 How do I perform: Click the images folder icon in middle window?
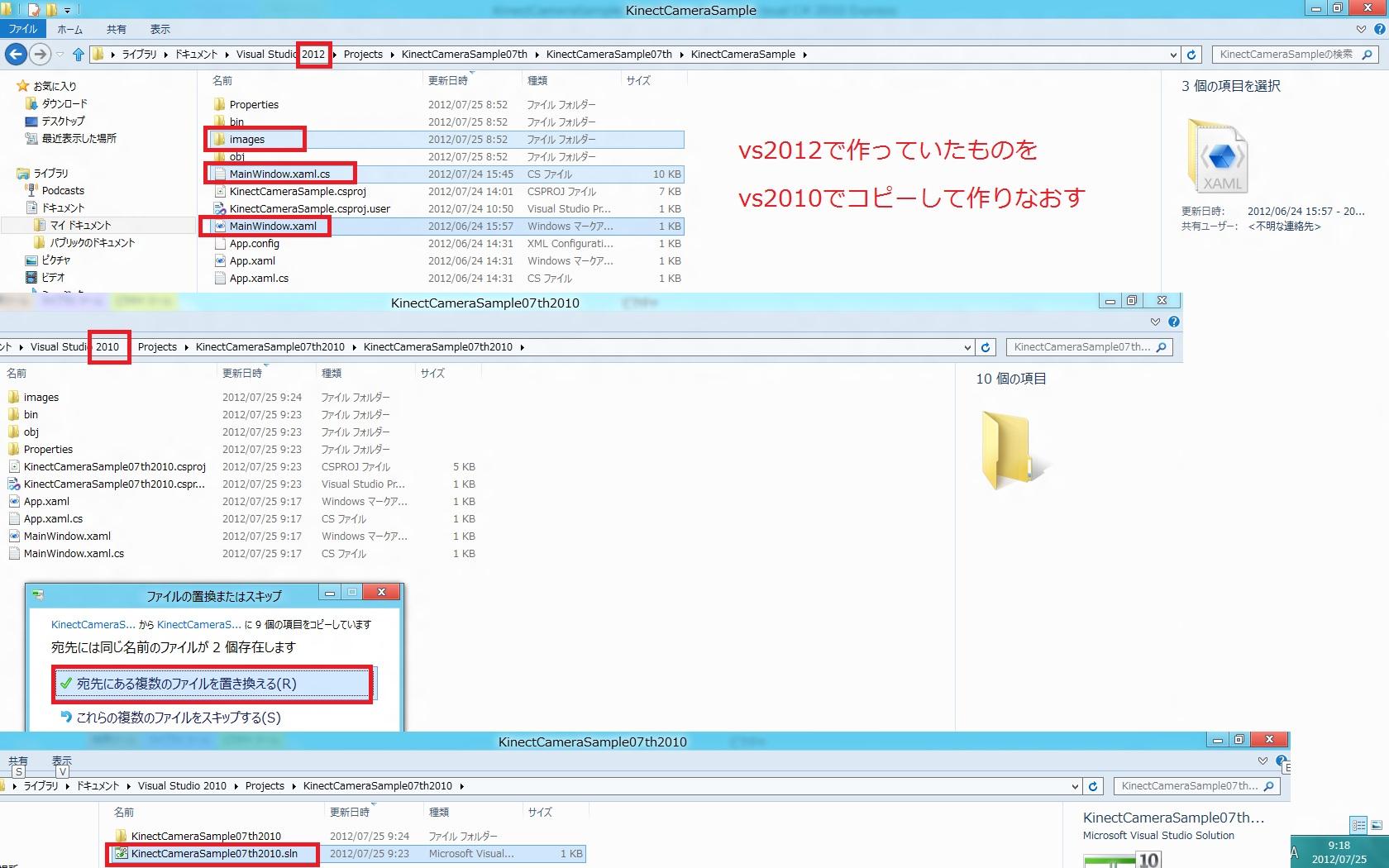tap(13, 397)
